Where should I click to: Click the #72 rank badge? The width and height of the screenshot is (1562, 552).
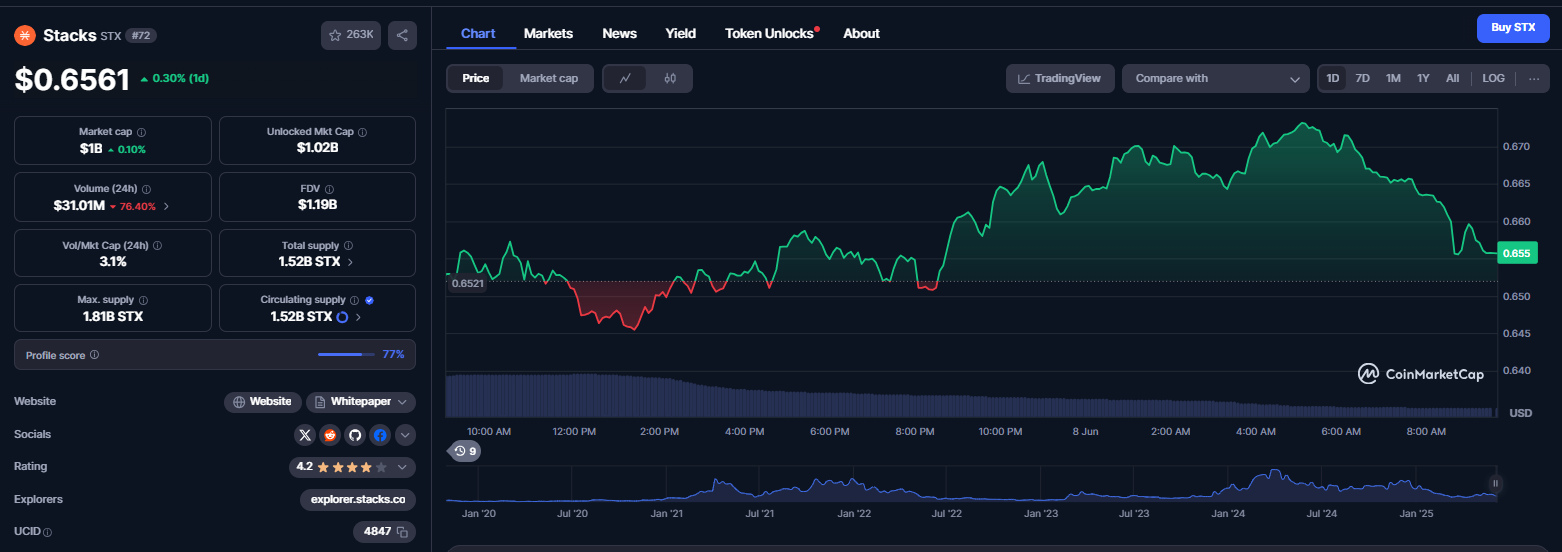point(140,36)
